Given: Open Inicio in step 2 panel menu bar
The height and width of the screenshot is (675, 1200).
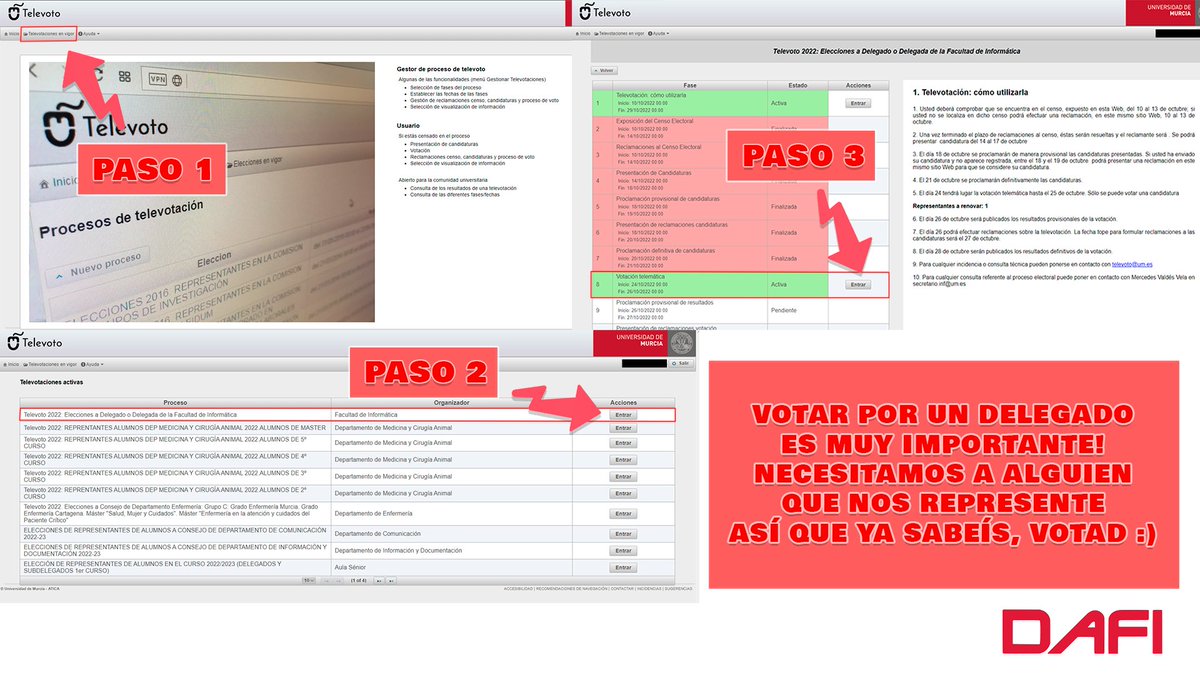Looking at the screenshot, I should (13, 365).
